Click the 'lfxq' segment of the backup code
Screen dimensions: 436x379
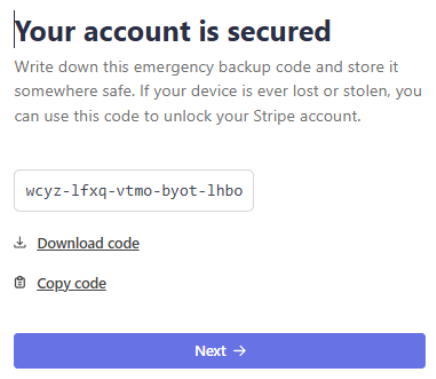click(x=89, y=191)
